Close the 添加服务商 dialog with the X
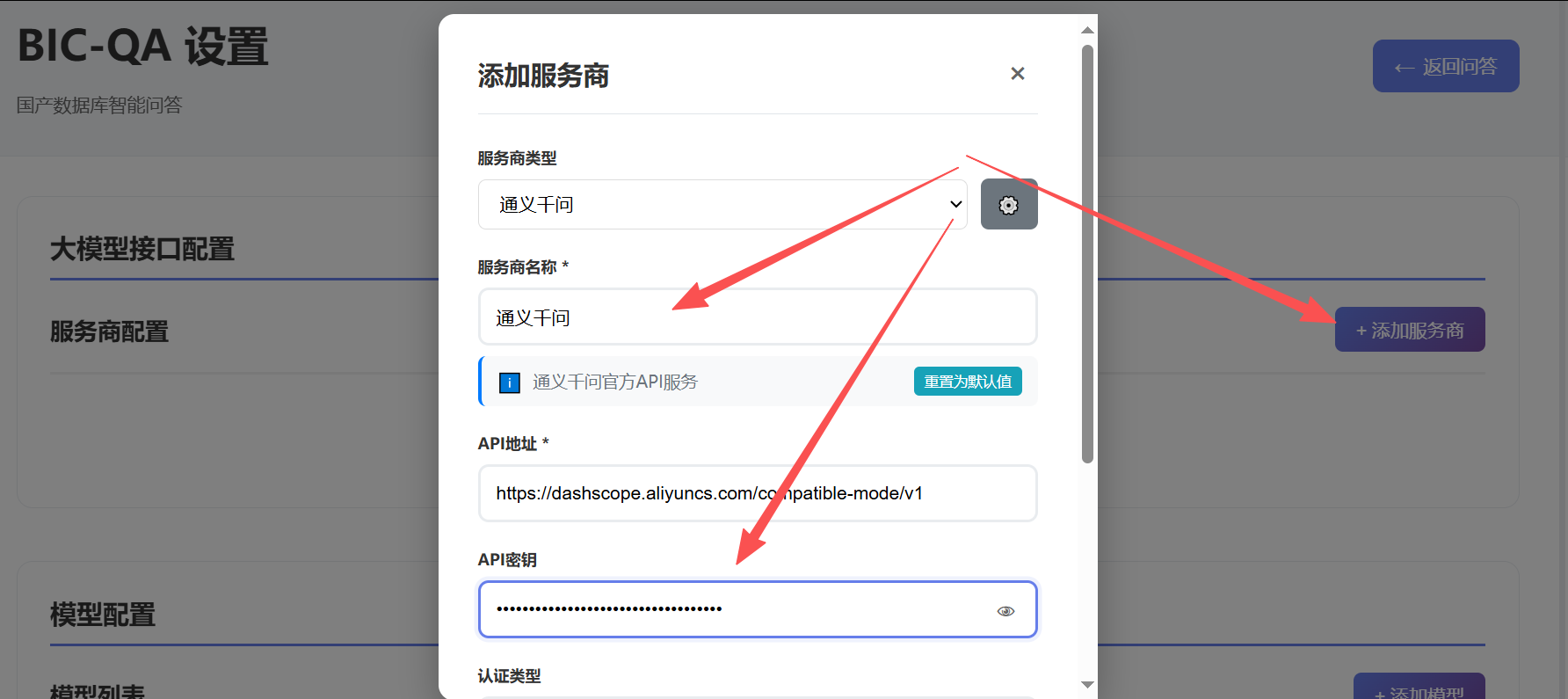 coord(1017,74)
